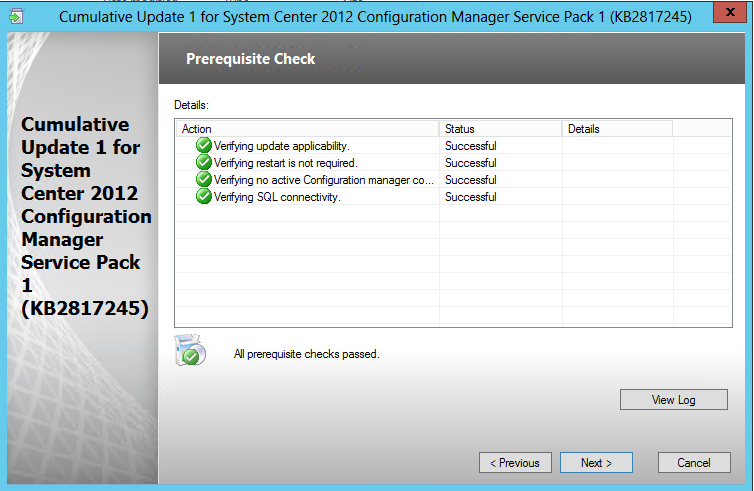Select the Verifying update applicability row

click(453, 146)
